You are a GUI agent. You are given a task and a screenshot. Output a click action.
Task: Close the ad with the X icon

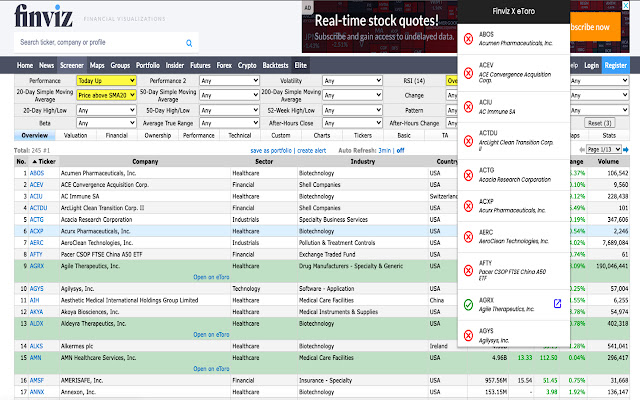[x=625, y=5]
